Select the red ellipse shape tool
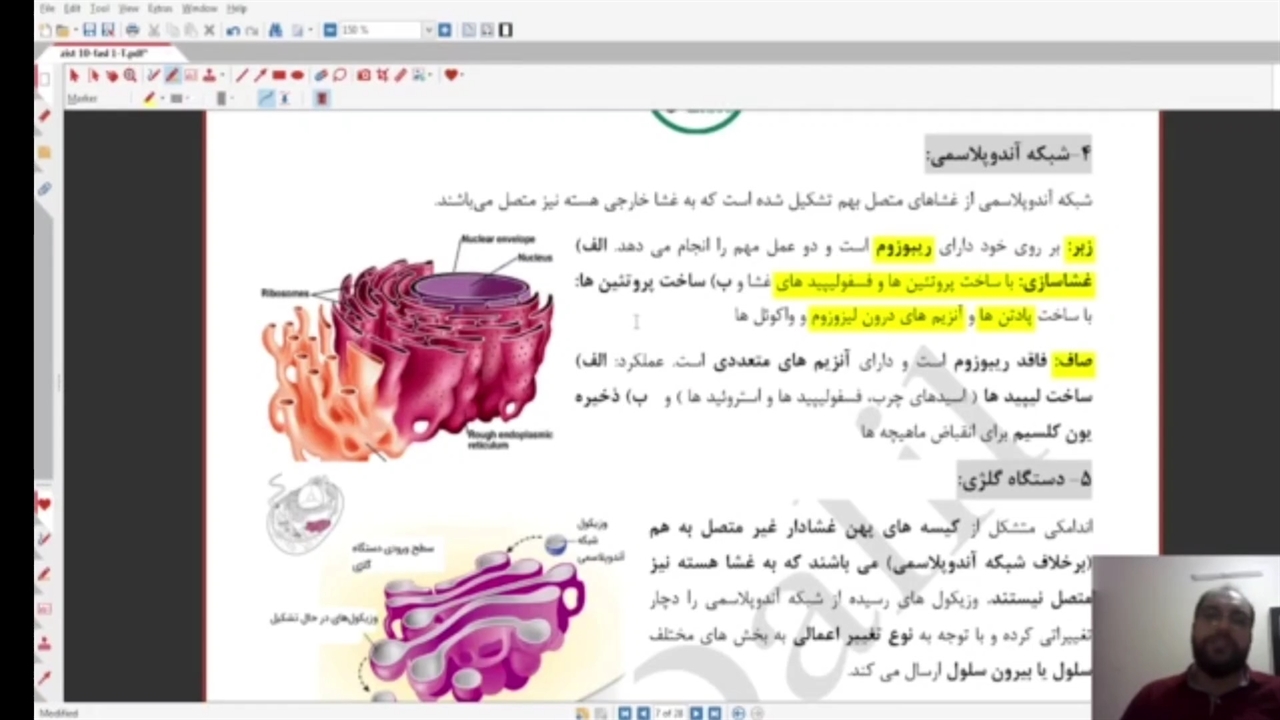 pyautogui.click(x=297, y=76)
